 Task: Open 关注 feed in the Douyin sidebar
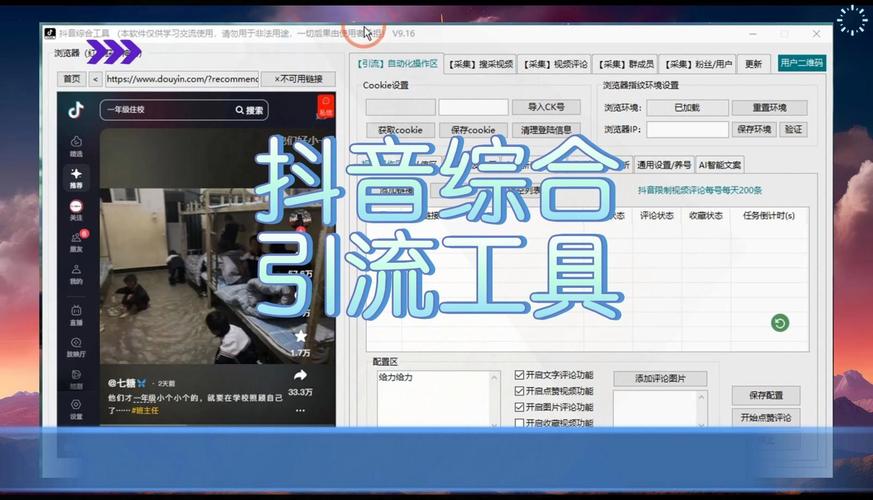tap(76, 210)
